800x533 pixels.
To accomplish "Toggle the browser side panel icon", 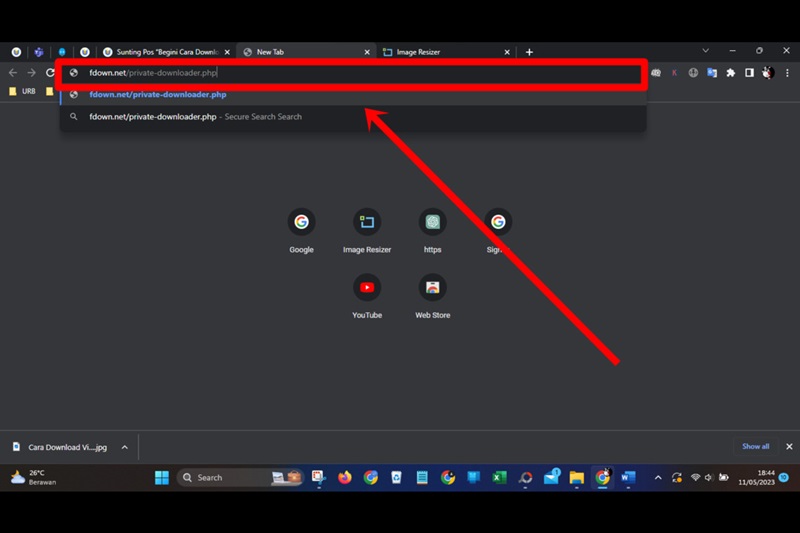I will [x=749, y=73].
